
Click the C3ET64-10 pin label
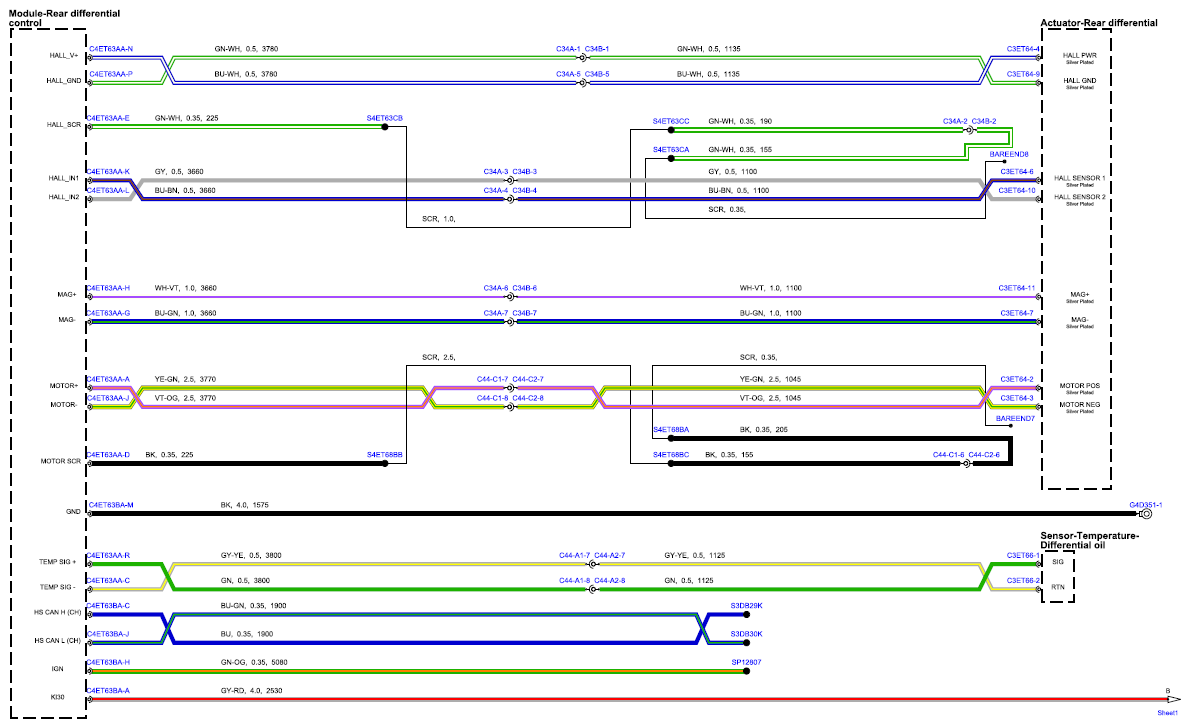1017,190
